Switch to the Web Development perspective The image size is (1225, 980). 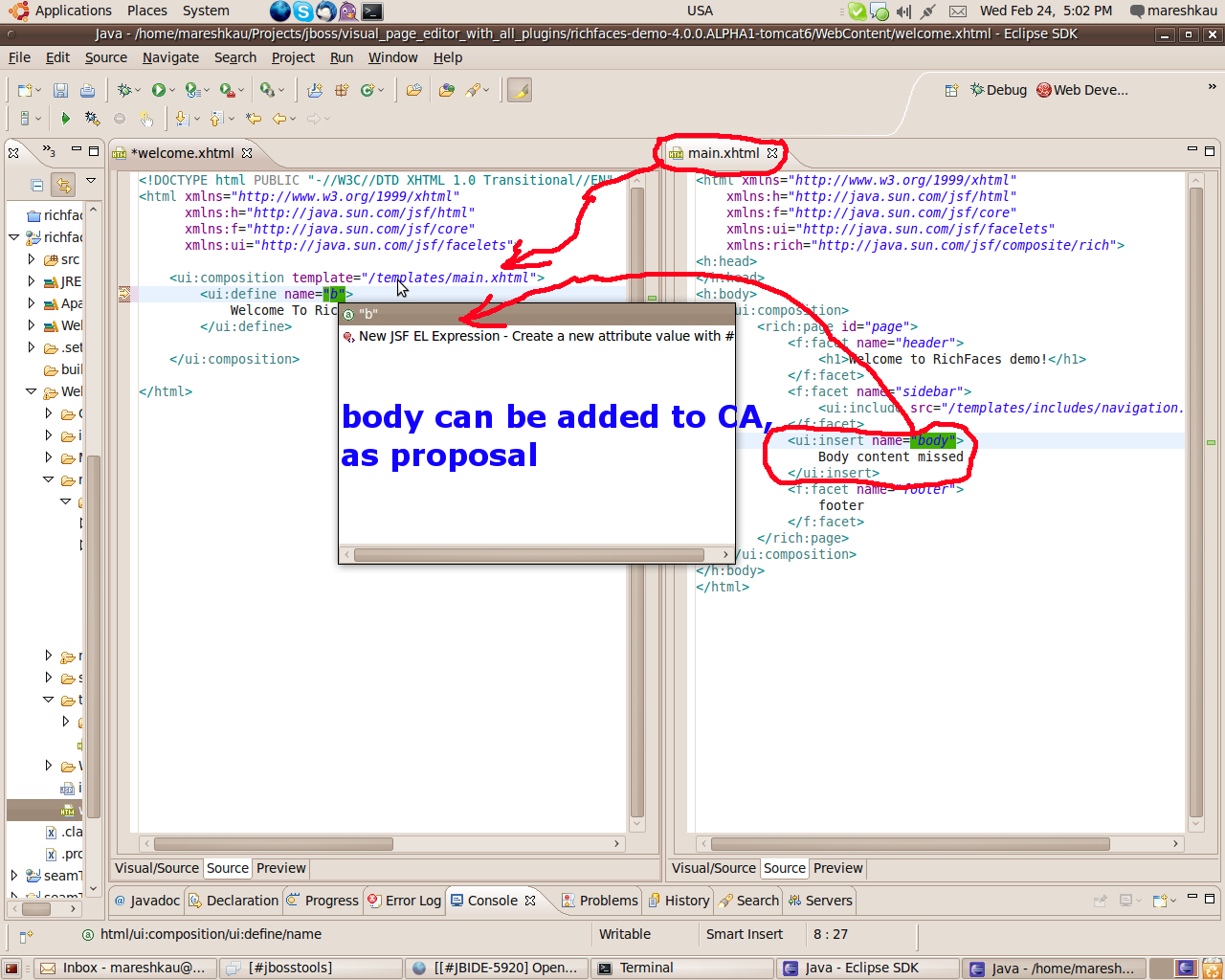pyautogui.click(x=1082, y=90)
